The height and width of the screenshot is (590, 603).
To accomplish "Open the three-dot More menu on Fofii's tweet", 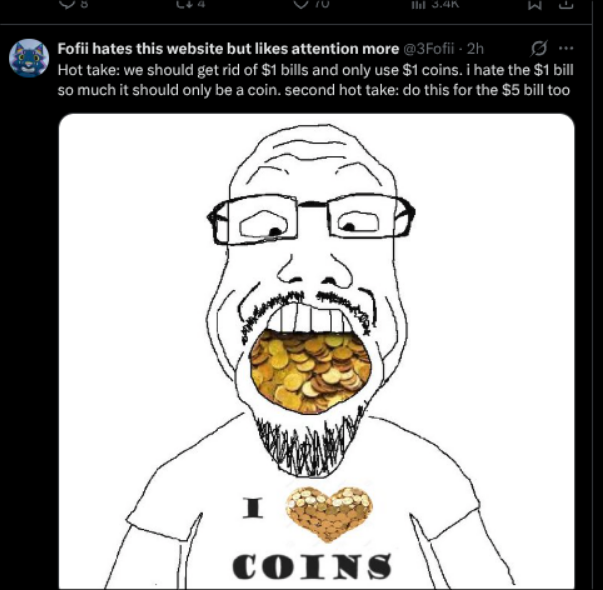I will 566,48.
